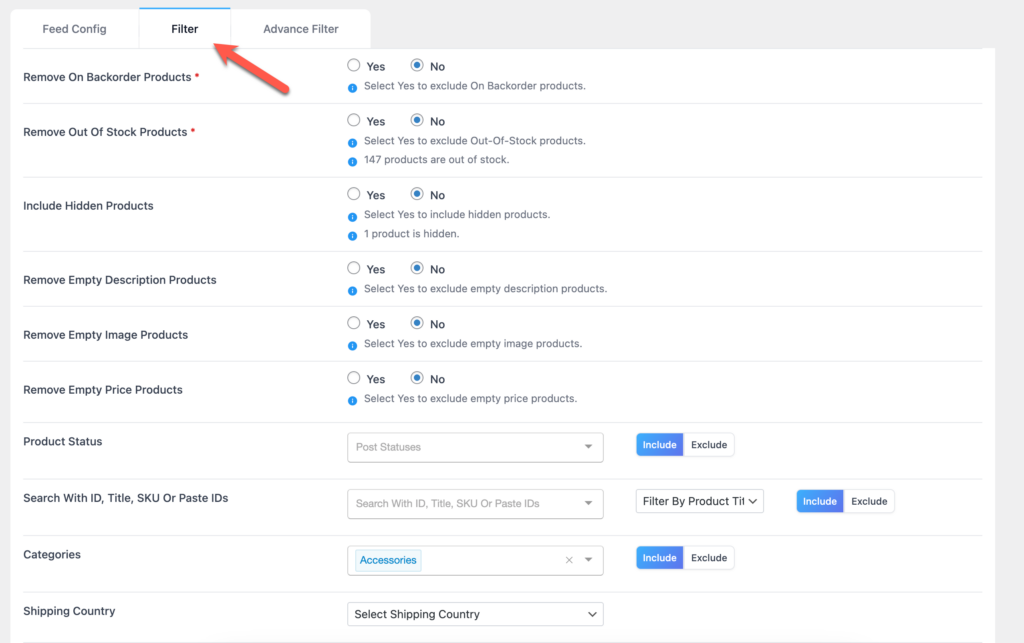Clear the Accessories category with the X icon

point(569,560)
